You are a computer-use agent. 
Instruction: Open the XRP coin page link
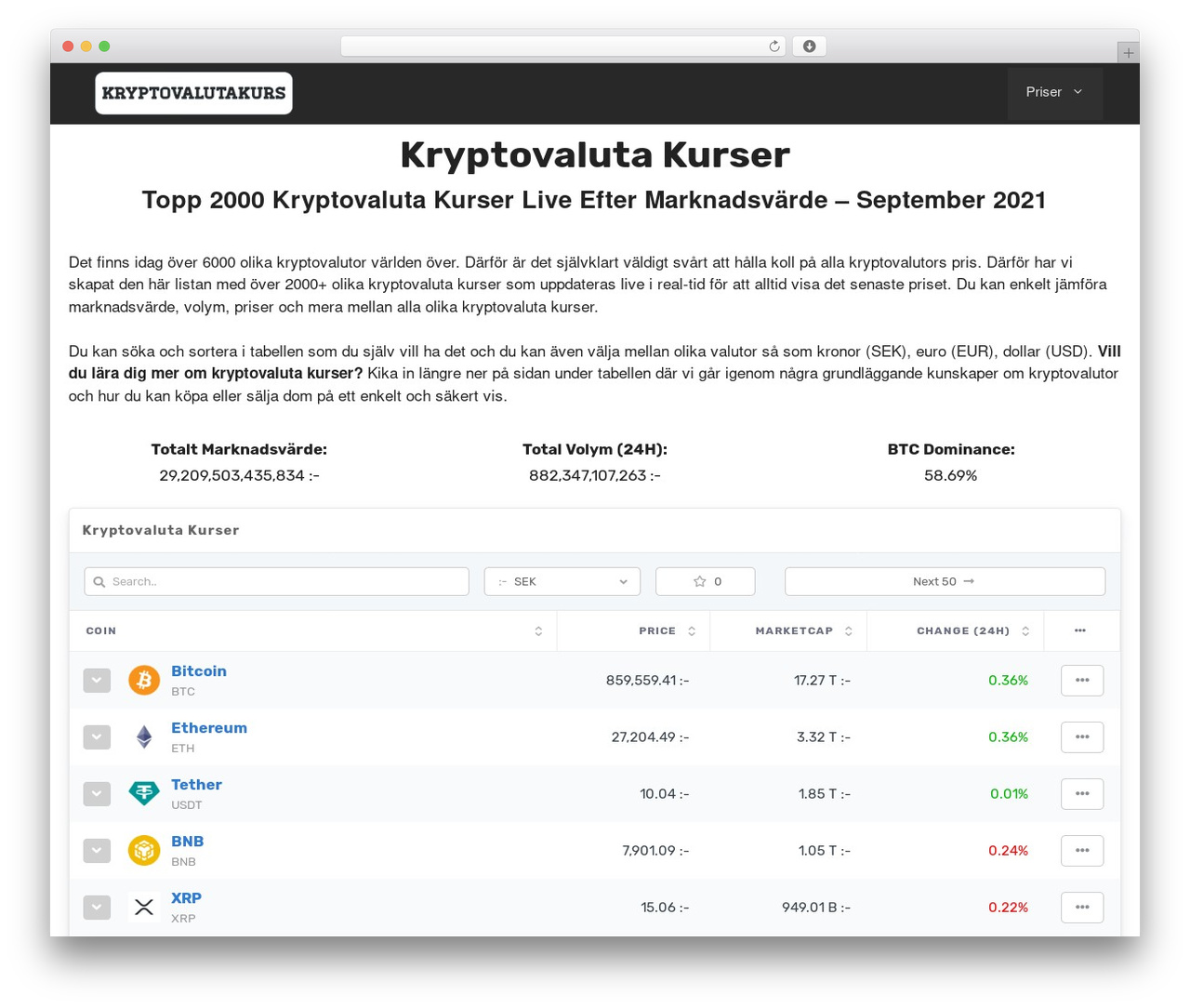click(x=186, y=898)
